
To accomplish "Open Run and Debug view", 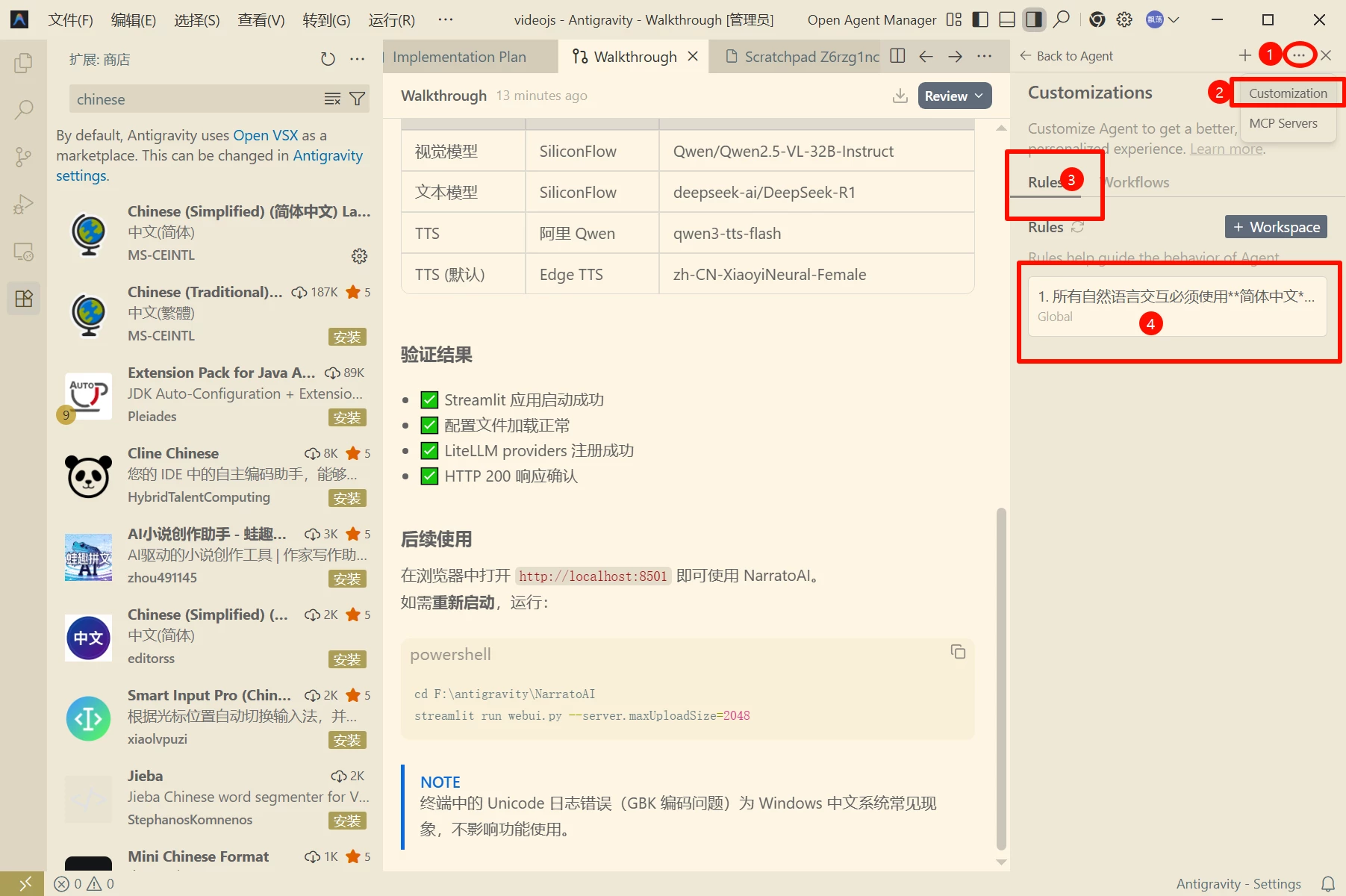I will [x=23, y=205].
